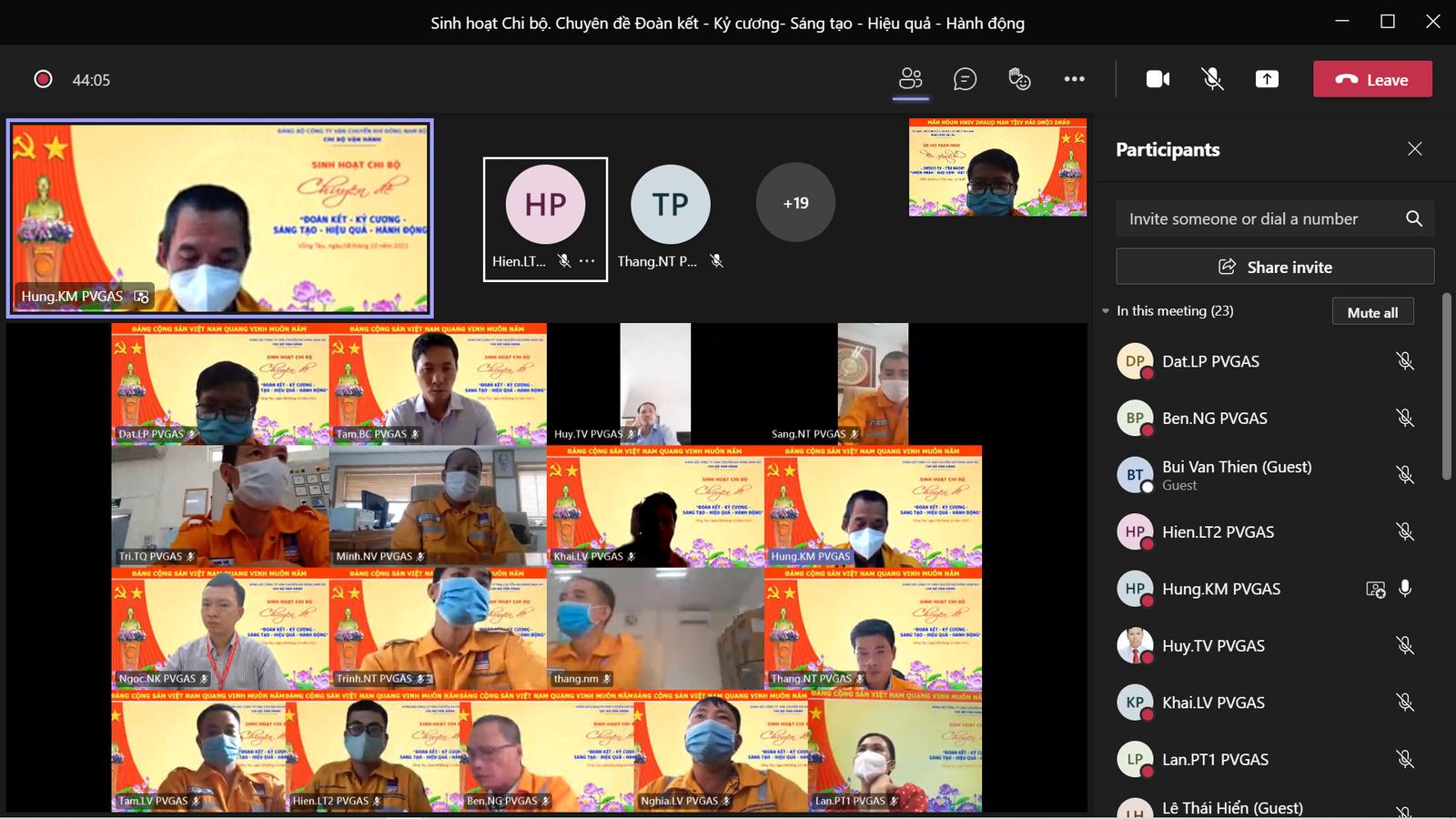The image size is (1456, 819).
Task: Click Hung.KM PVGAS spotlight icon in list
Action: click(1375, 590)
